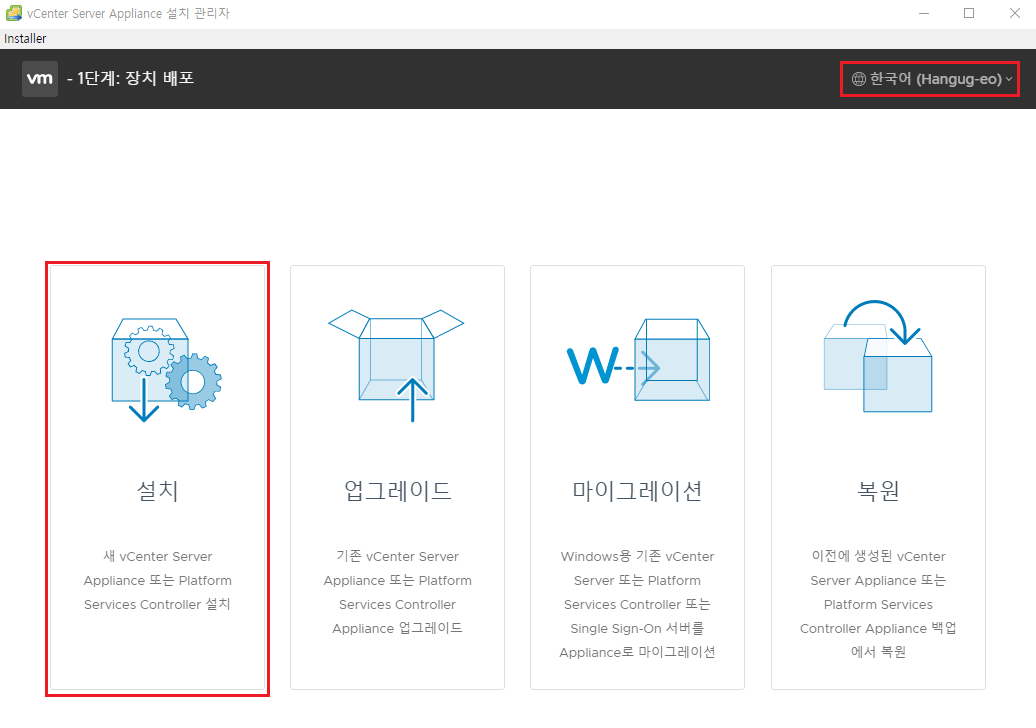Viewport: 1036px width, 728px height.
Task: Click the restore cubes icon
Action: 878,356
